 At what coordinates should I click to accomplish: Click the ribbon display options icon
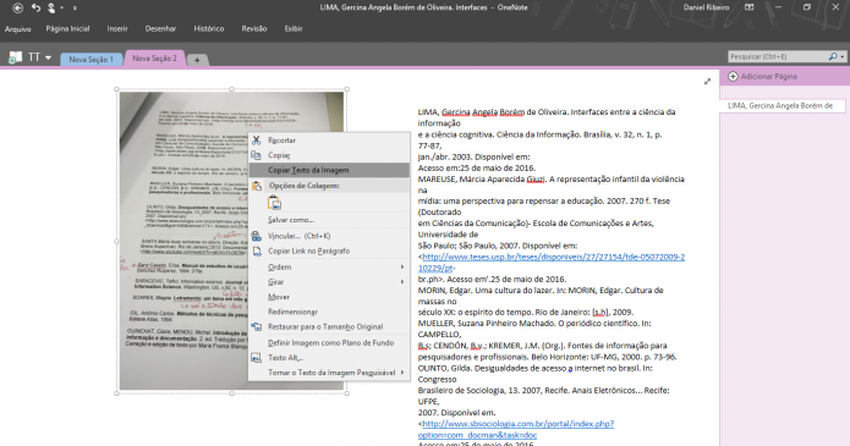[747, 8]
